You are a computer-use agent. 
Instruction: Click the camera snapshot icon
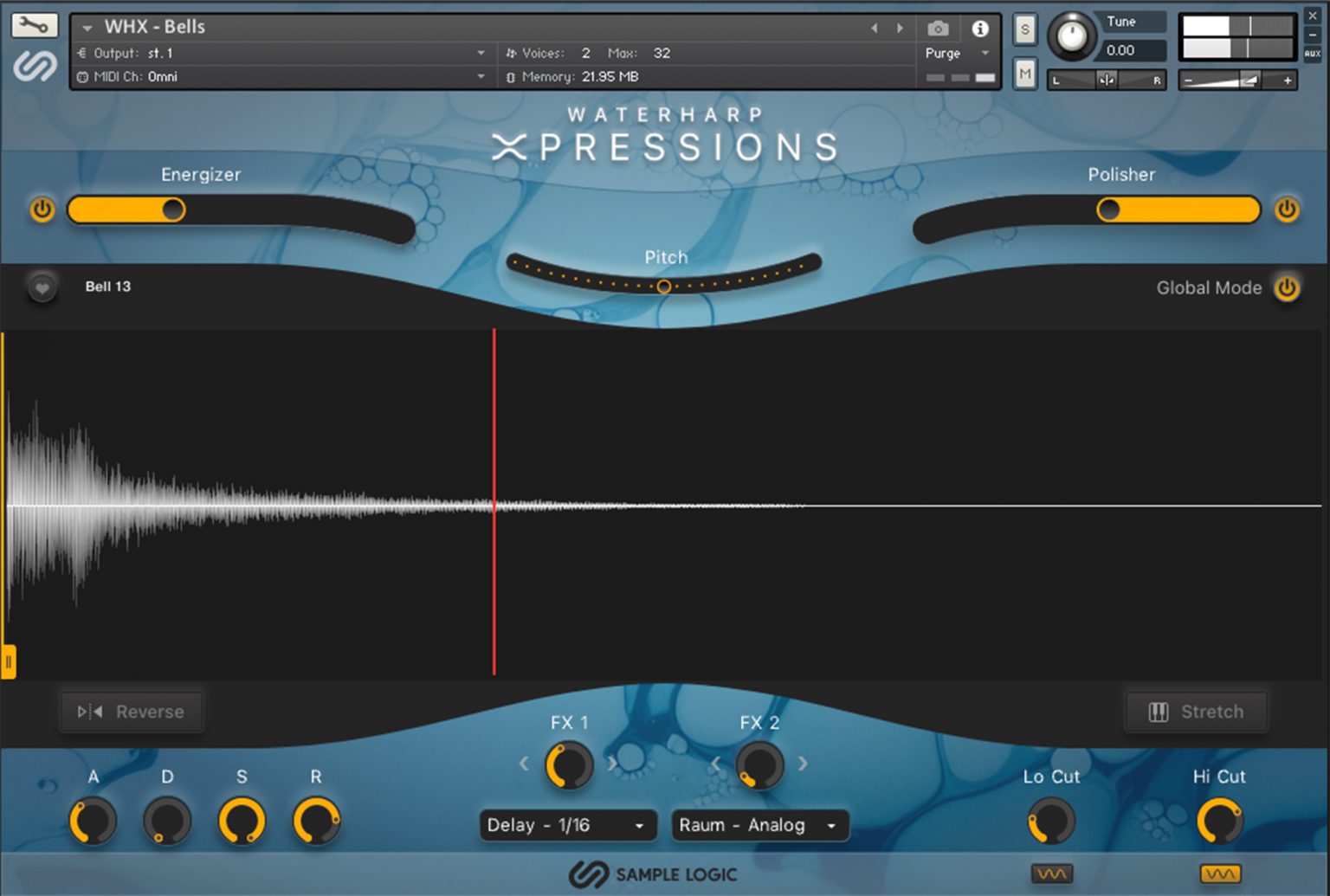938,29
